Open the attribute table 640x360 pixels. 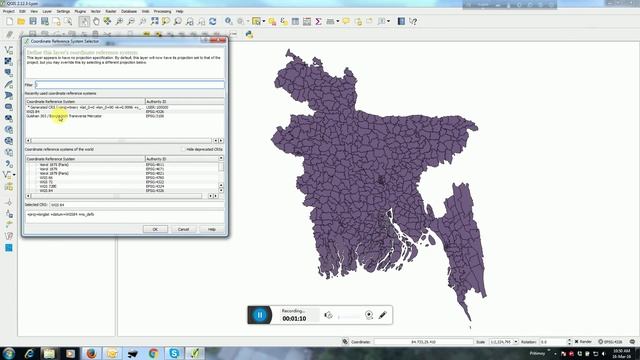pos(295,21)
